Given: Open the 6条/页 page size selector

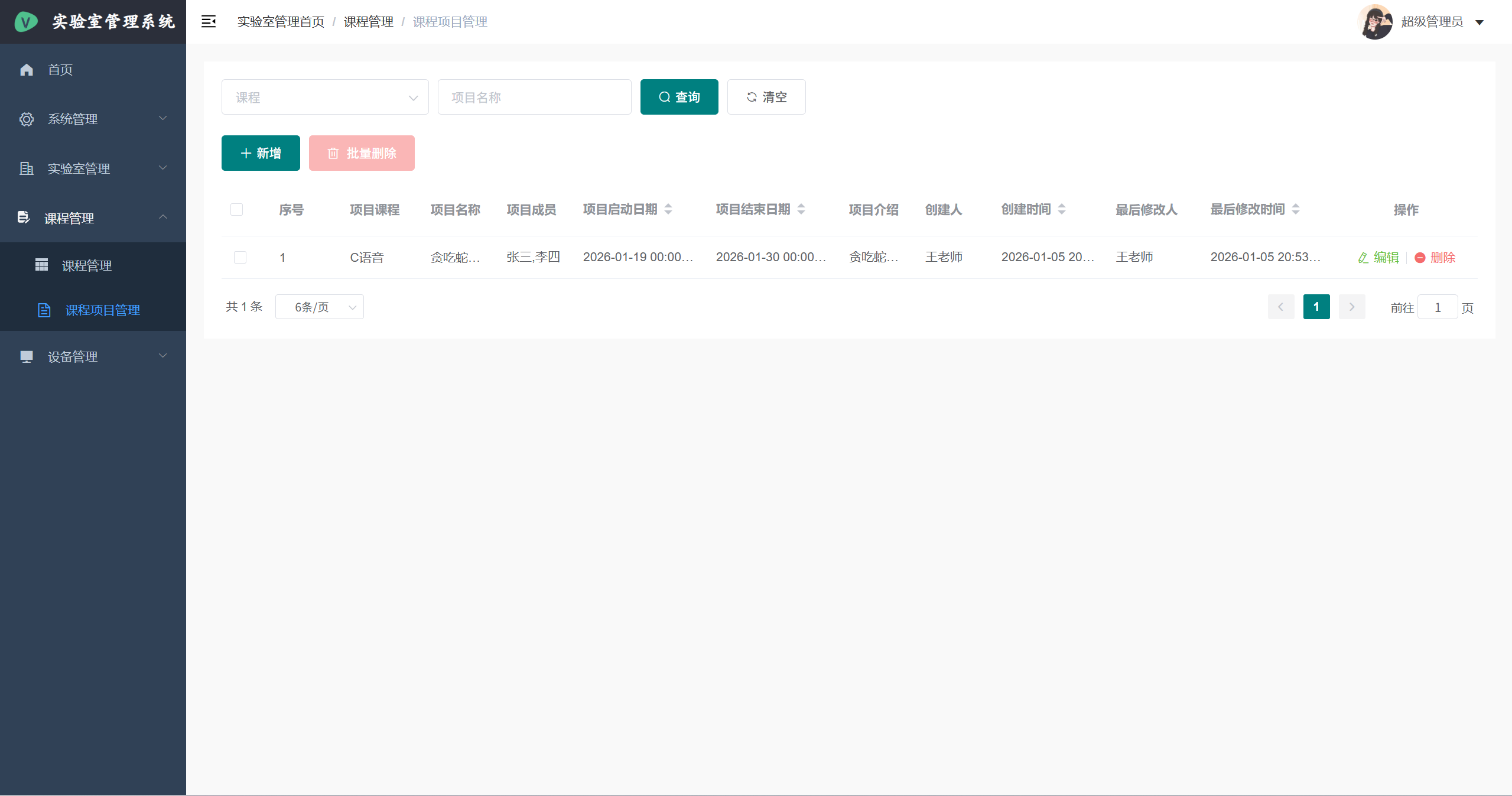Looking at the screenshot, I should tap(319, 306).
